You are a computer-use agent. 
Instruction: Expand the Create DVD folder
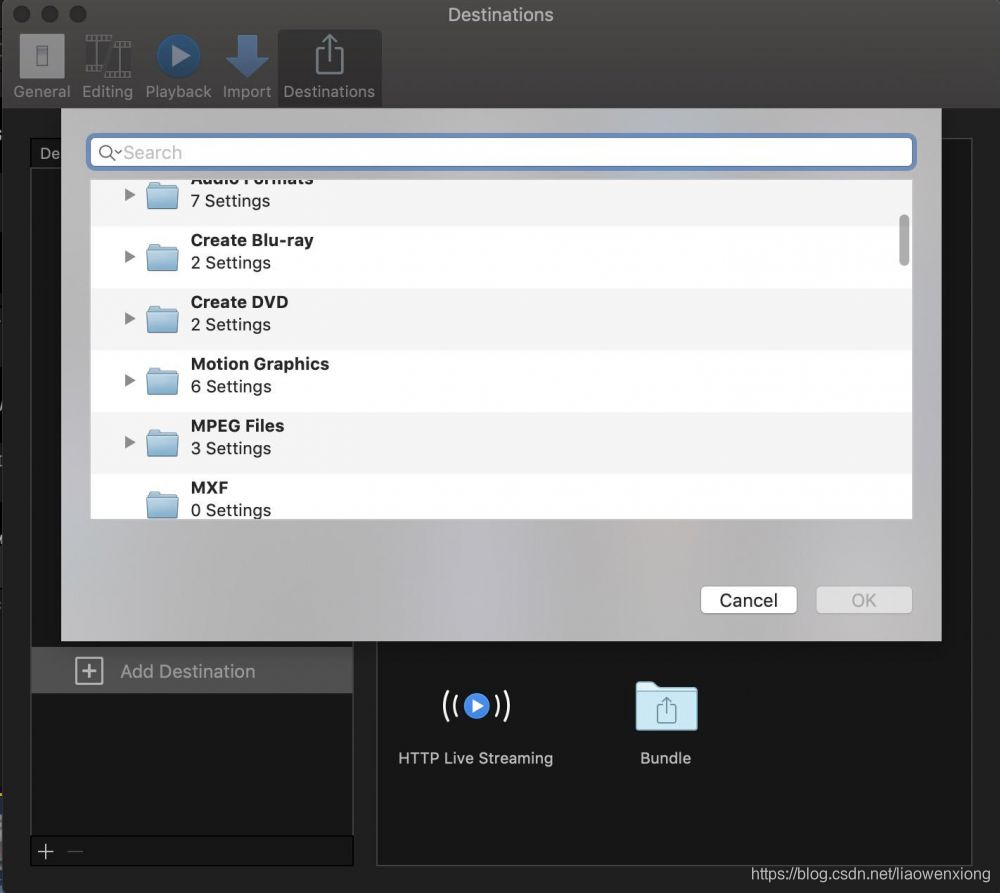[129, 318]
